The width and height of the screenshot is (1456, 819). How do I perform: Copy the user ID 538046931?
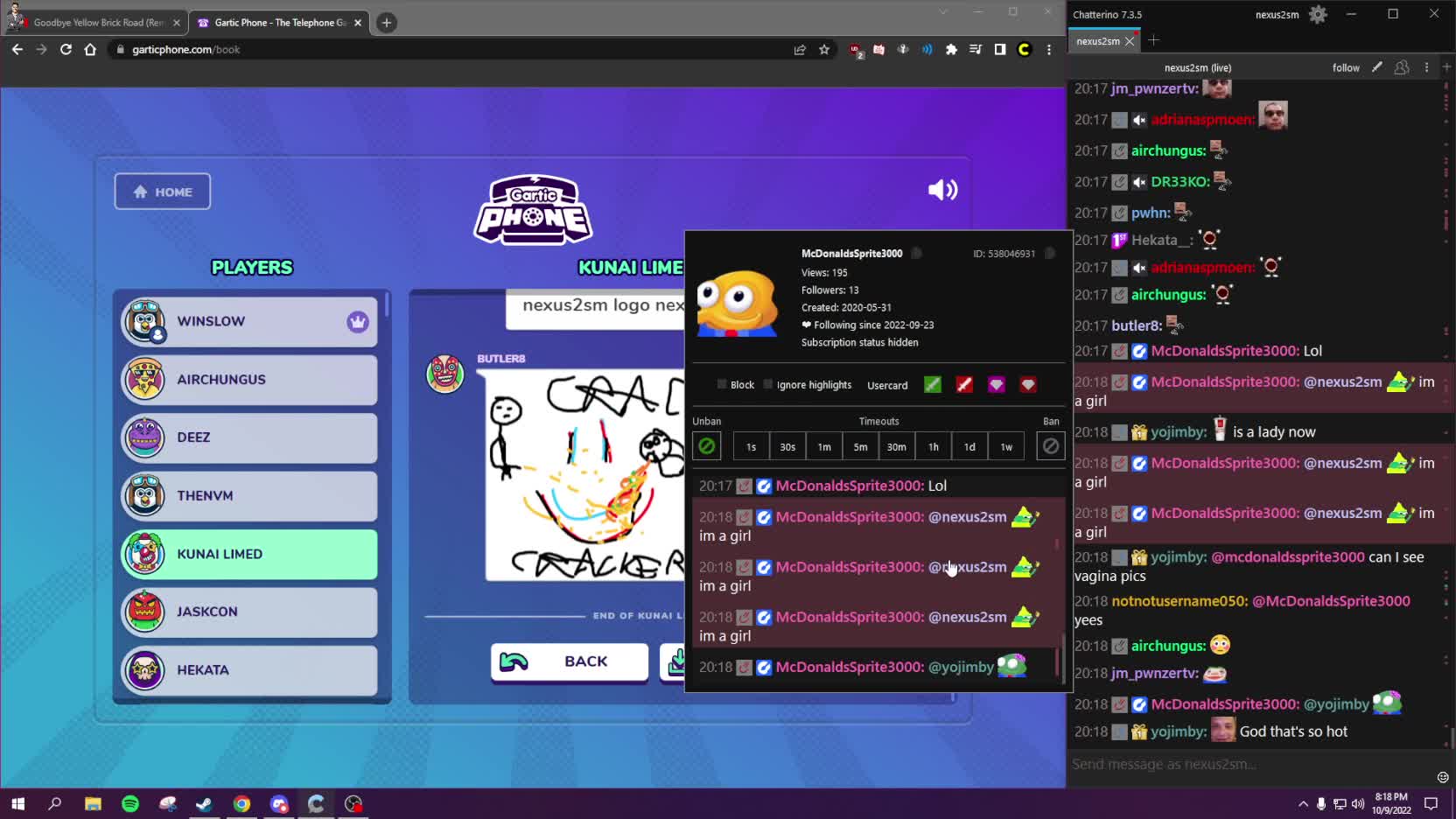click(x=1050, y=254)
